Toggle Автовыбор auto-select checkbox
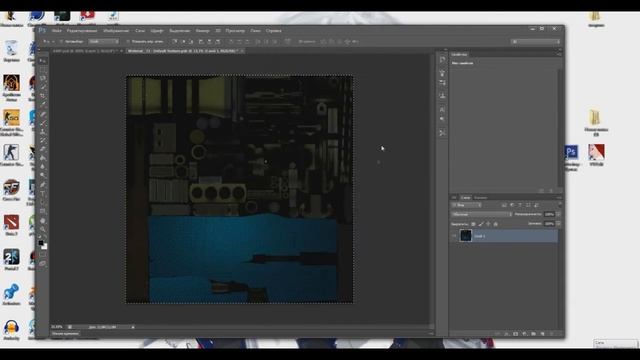The height and width of the screenshot is (360, 640). [61, 42]
